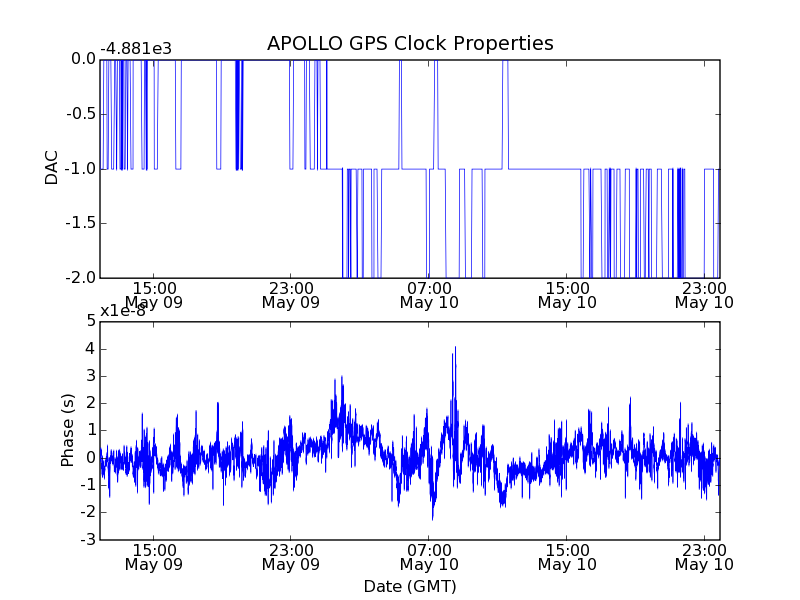Click the highest phase spike near 4
The height and width of the screenshot is (600, 800).
click(x=455, y=348)
